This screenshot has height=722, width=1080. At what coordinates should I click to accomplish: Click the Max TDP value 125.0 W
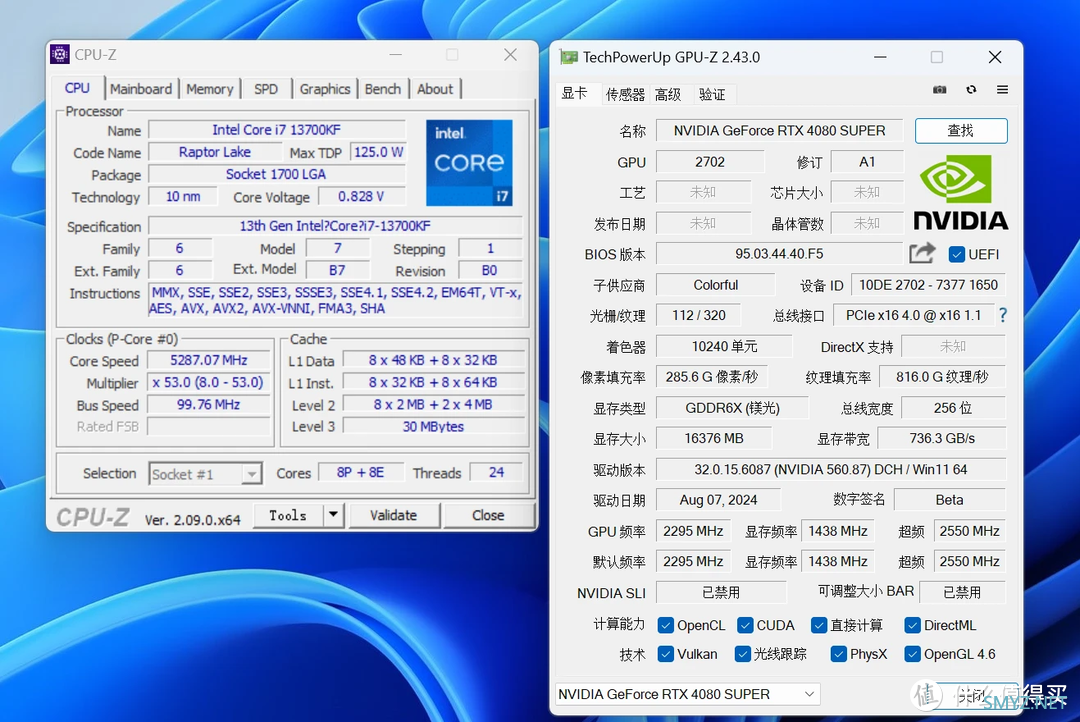click(378, 152)
